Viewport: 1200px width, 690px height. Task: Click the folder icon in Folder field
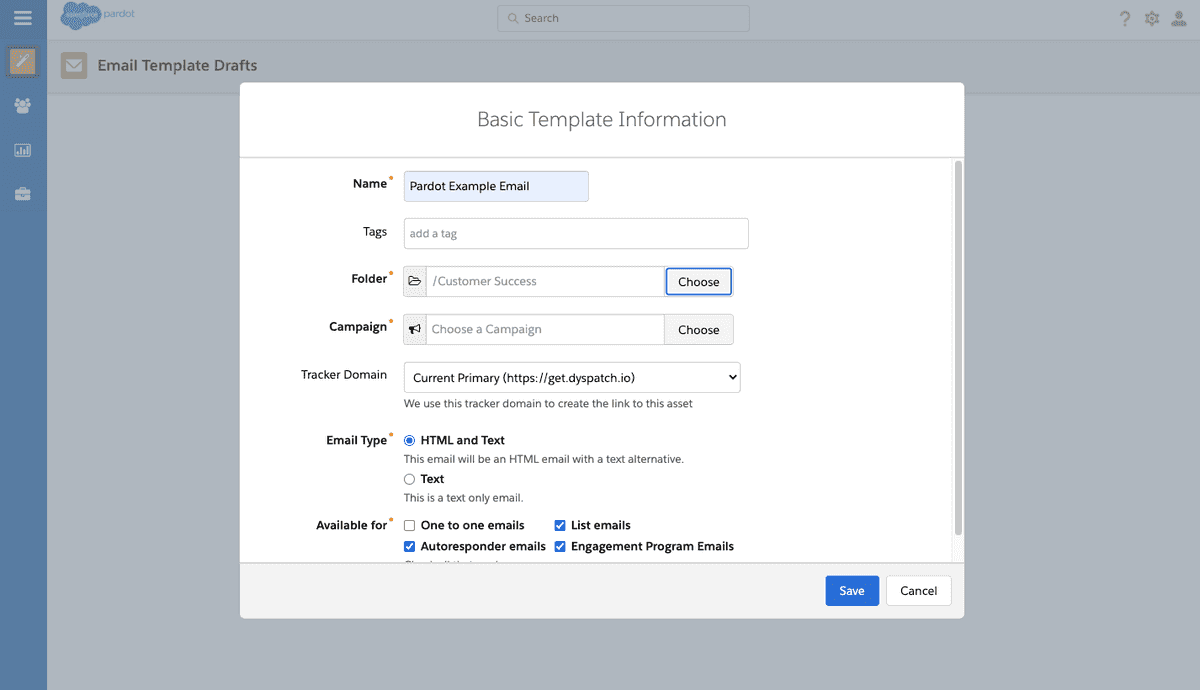[415, 281]
